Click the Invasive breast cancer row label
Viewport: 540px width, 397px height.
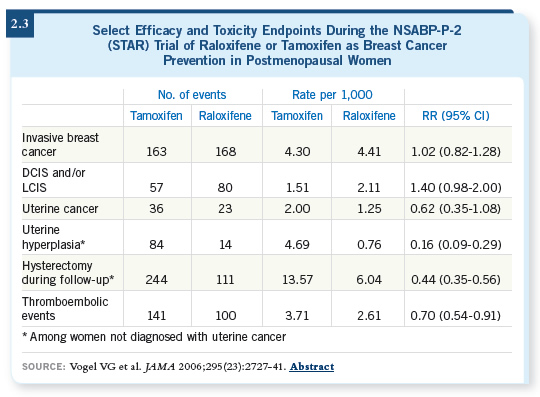coord(60,145)
